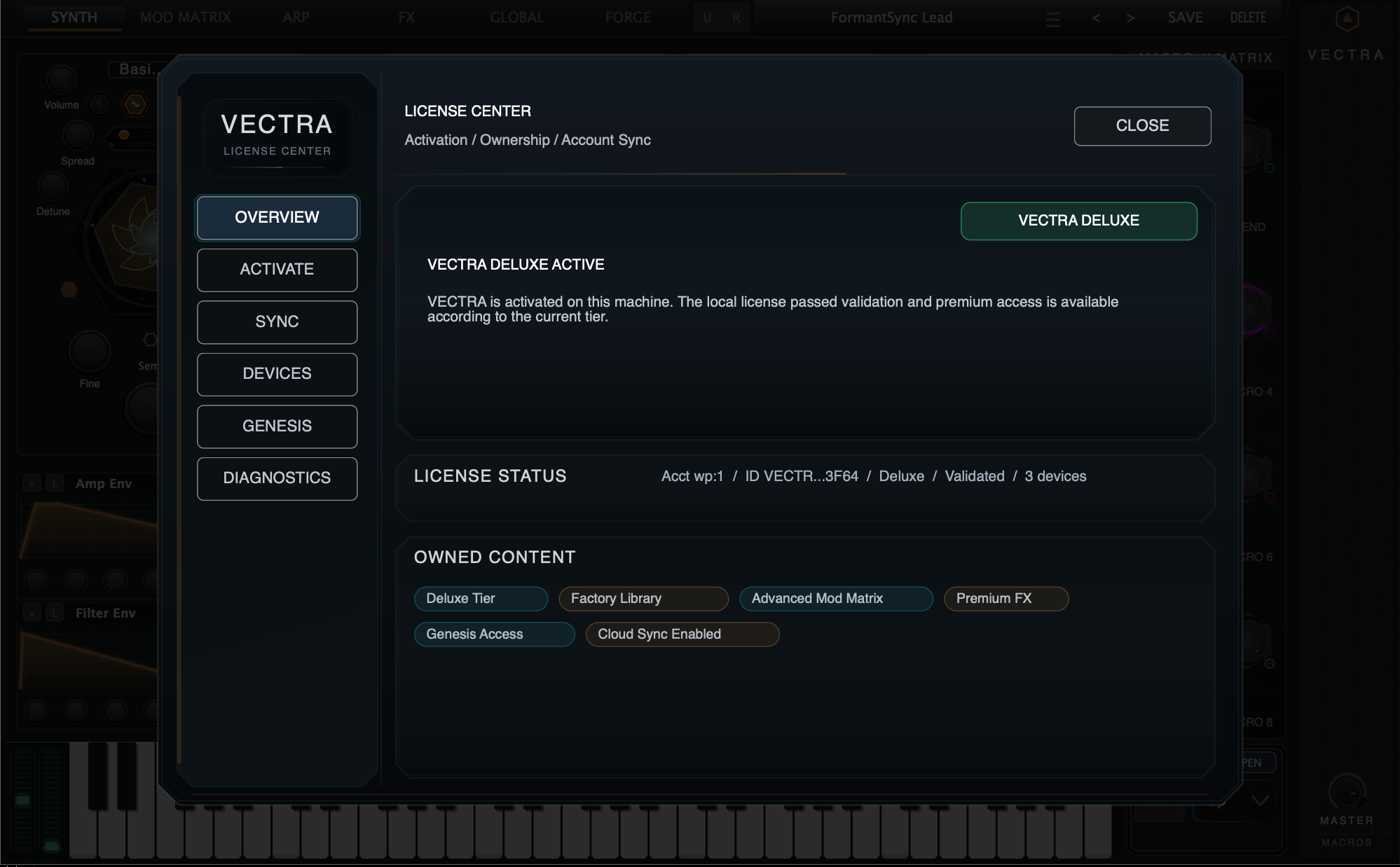
Task: Click the Premium FX content chip
Action: pos(1006,599)
